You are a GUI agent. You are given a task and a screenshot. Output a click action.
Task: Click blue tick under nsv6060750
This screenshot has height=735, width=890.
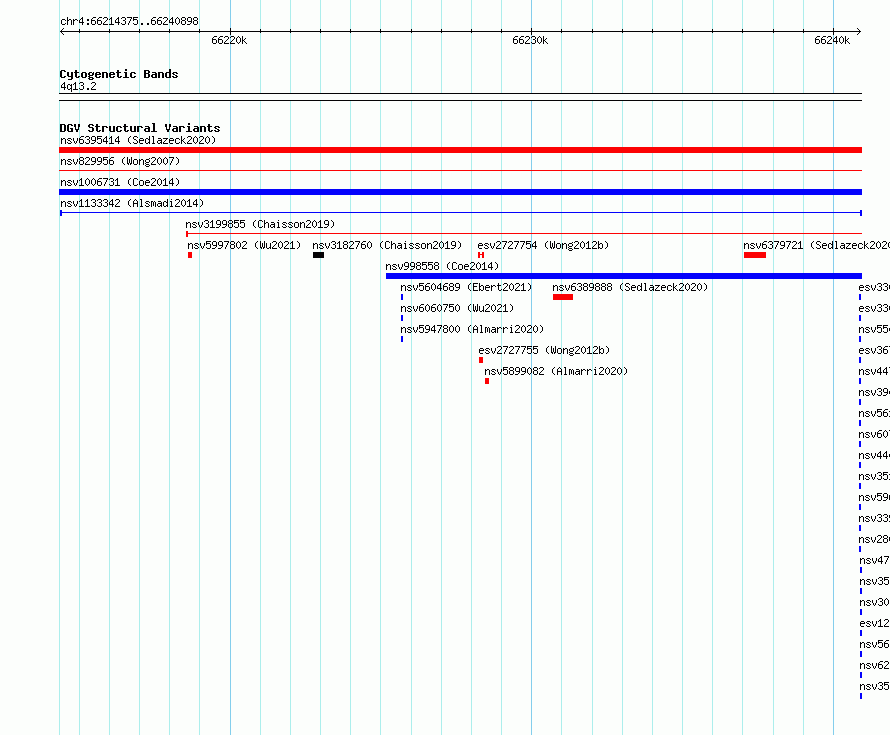coord(402,318)
